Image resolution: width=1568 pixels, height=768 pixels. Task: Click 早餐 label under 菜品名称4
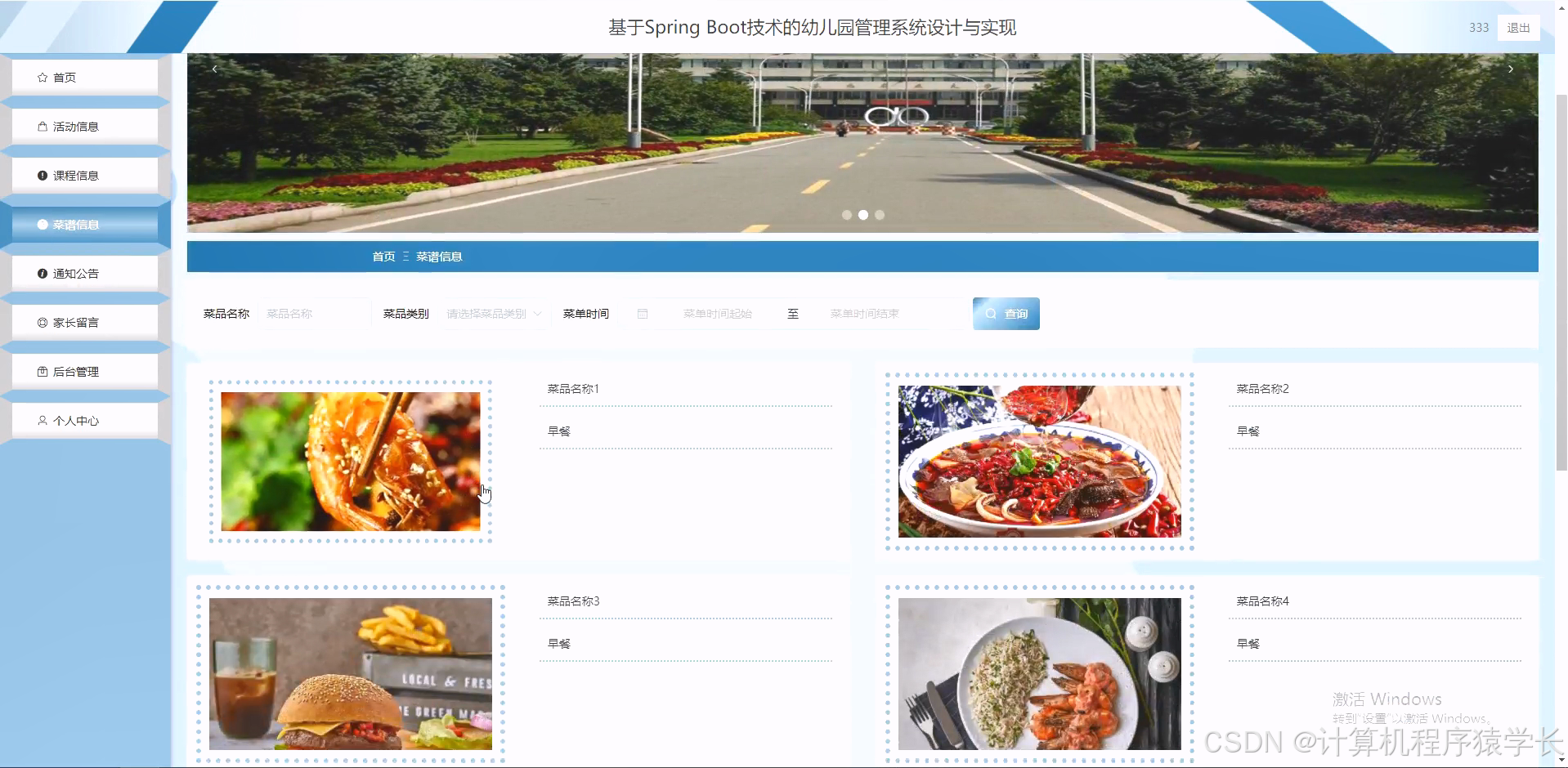click(x=1248, y=644)
